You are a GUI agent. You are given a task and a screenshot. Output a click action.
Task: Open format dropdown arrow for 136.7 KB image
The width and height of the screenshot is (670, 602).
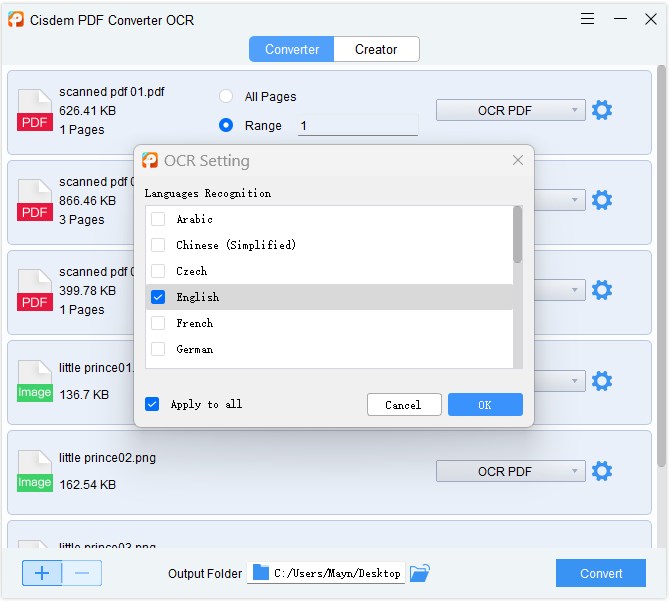tap(574, 381)
